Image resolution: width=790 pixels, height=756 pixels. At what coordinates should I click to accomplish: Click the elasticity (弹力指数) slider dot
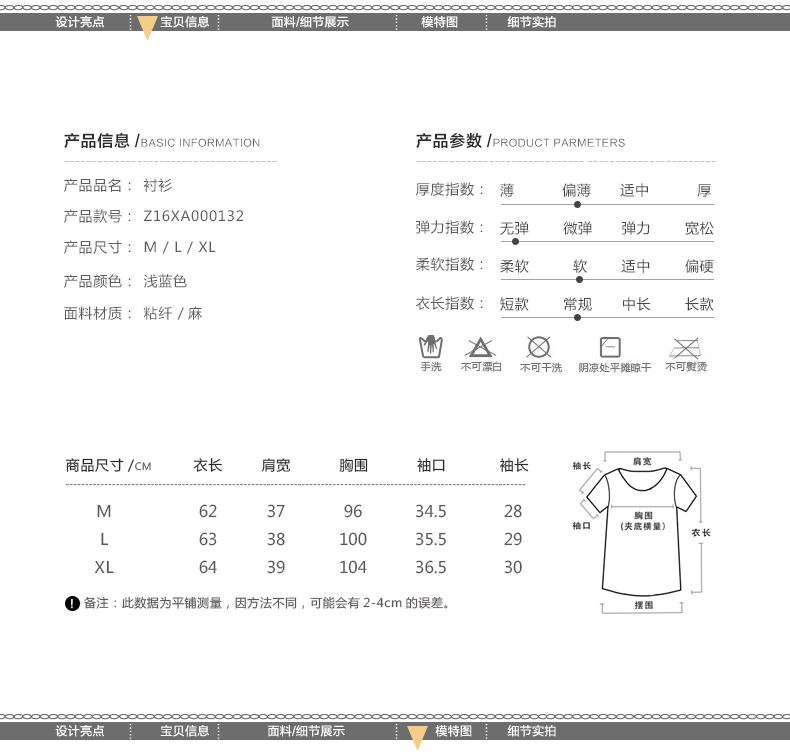pyautogui.click(x=515, y=241)
